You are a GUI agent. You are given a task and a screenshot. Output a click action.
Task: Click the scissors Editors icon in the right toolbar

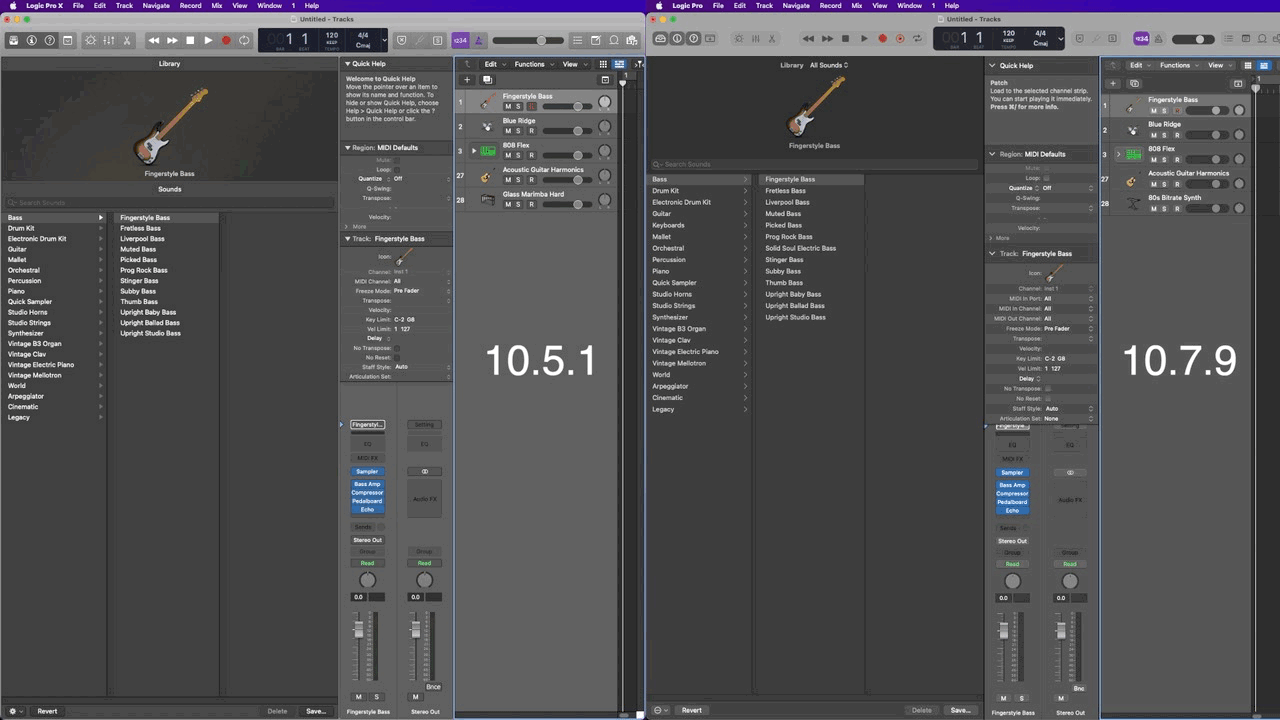tap(773, 39)
